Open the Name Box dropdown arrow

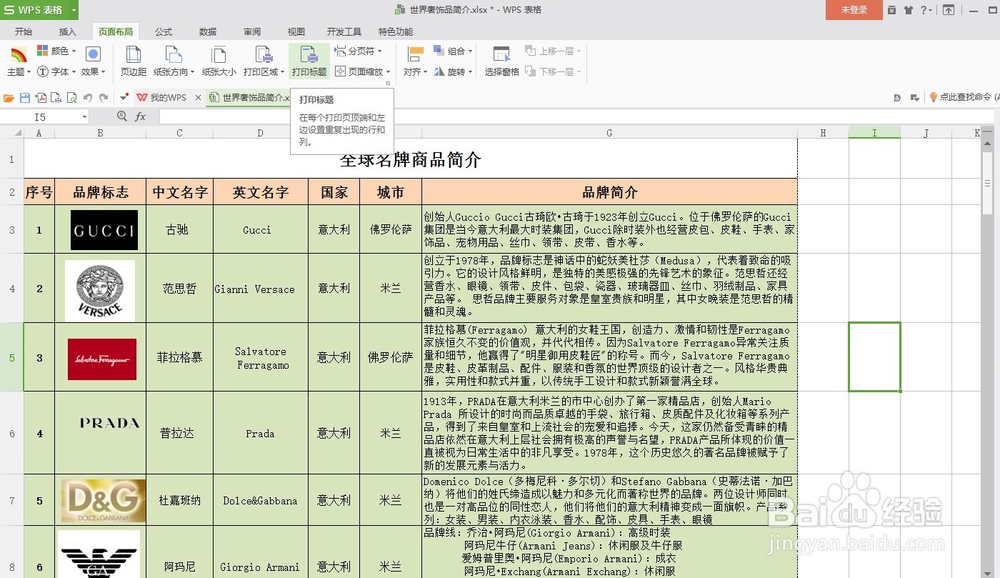pyautogui.click(x=84, y=117)
